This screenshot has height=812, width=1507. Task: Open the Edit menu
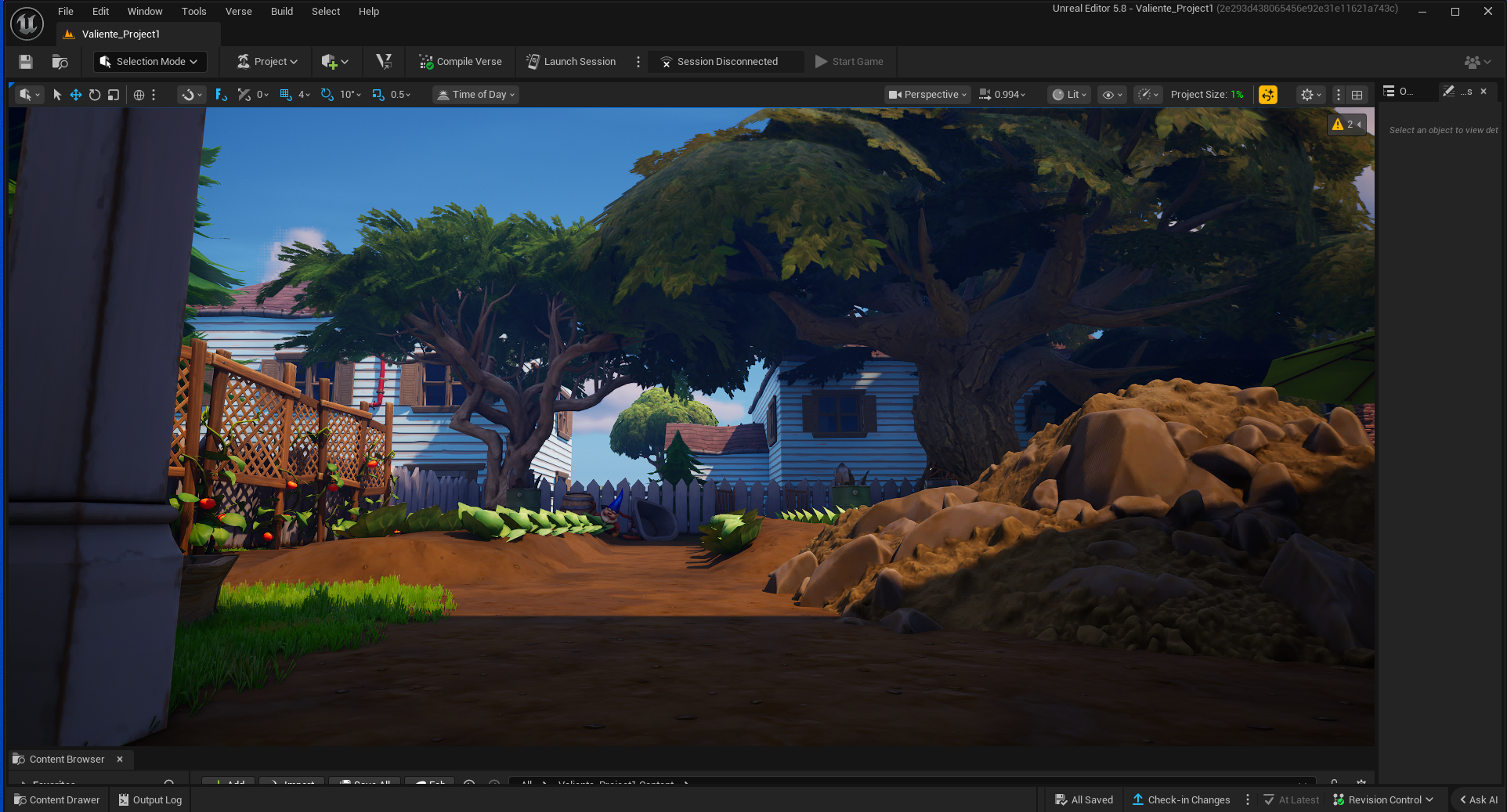(101, 12)
